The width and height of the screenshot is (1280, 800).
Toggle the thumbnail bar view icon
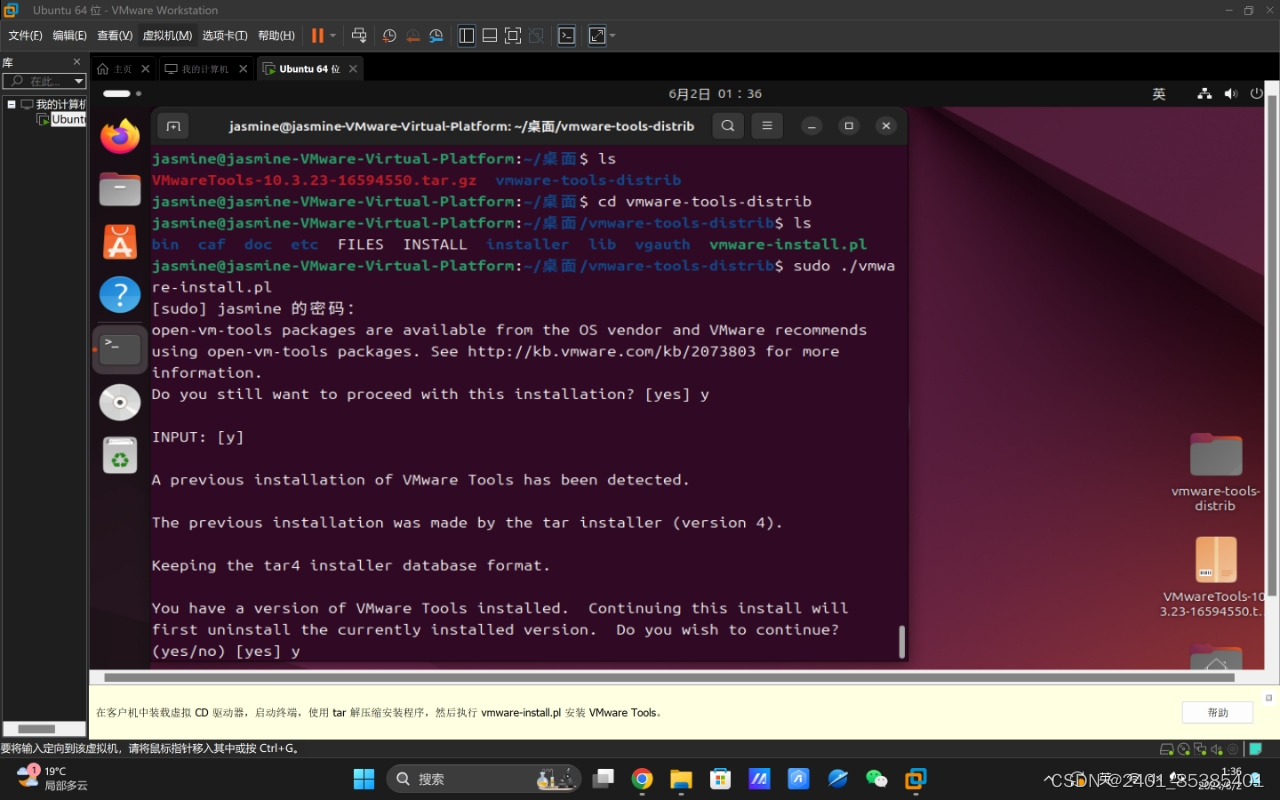click(489, 35)
